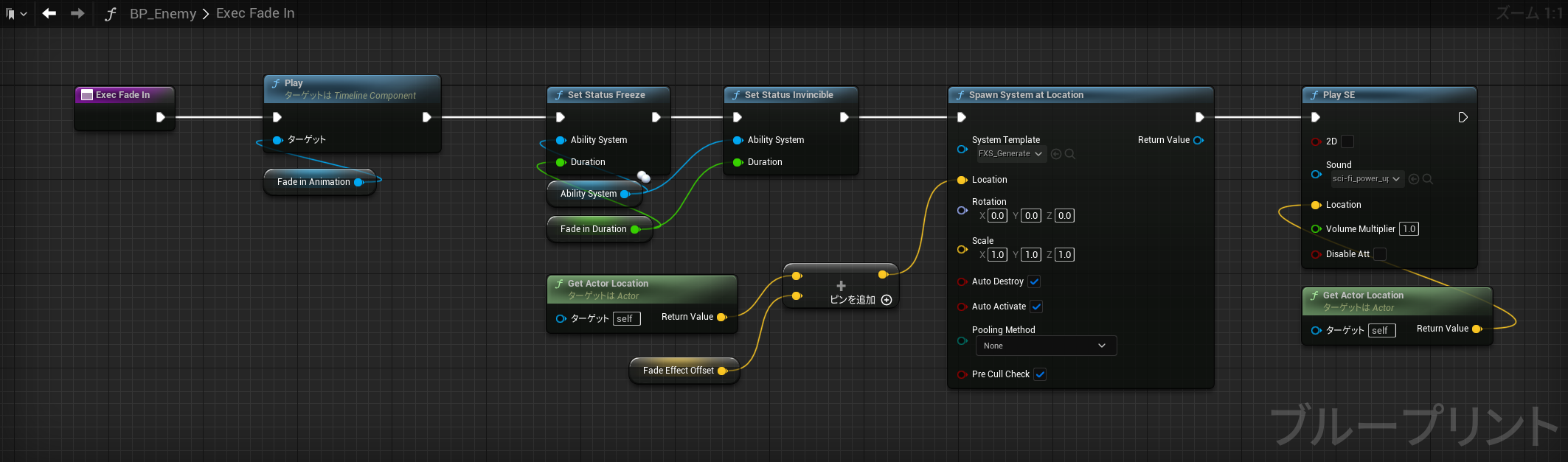Click Play SE output exec pin
1568x462 pixels.
tap(1463, 117)
